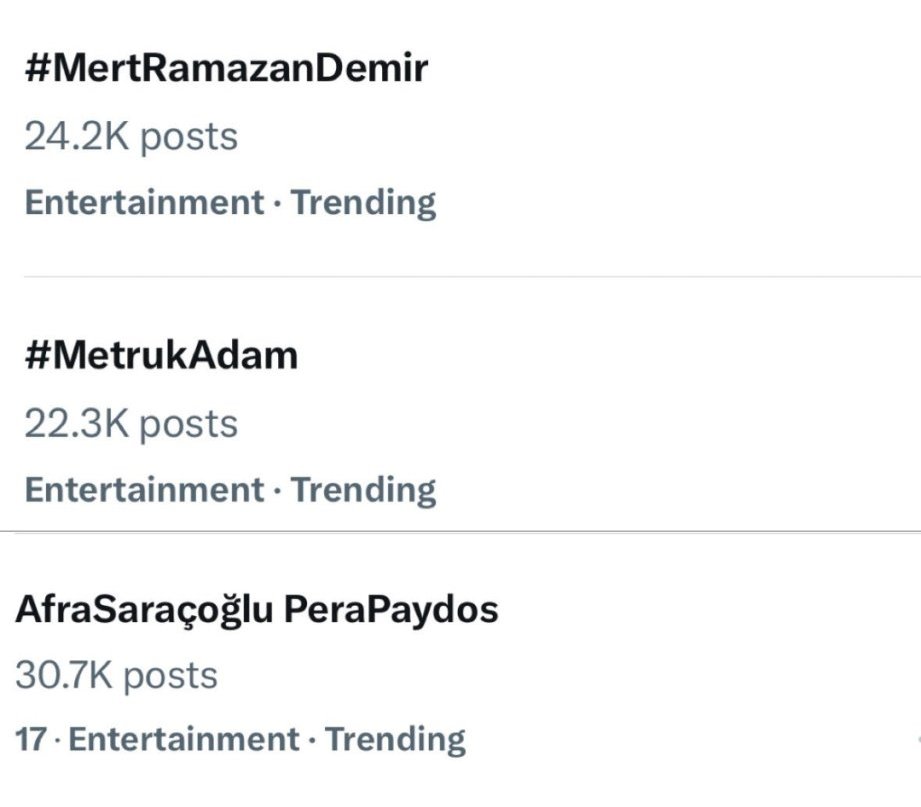Open the #MetrukAdam trending hashtag
Screen dimensions: 921x807
coord(161,355)
